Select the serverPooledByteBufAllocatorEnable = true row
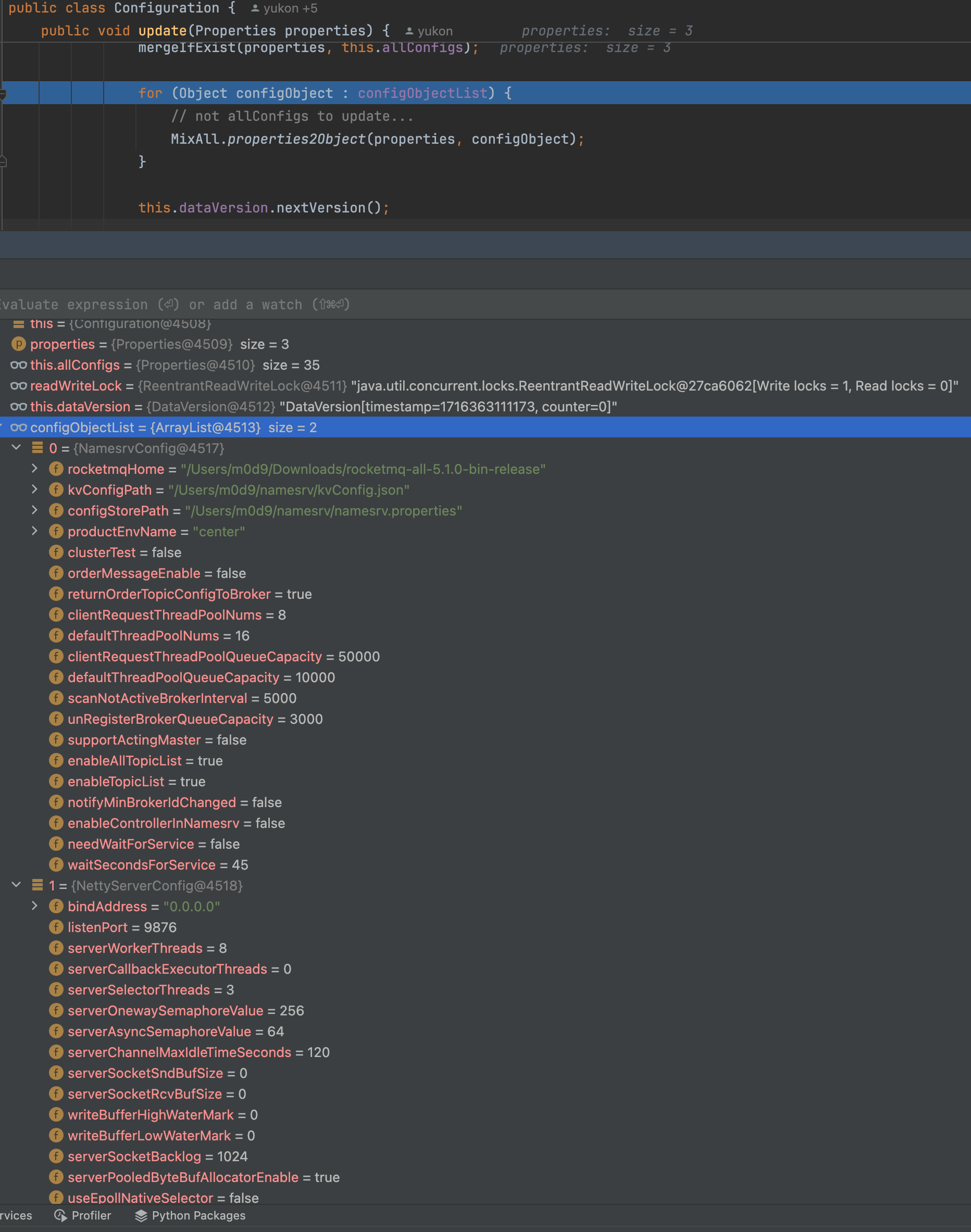The width and height of the screenshot is (971, 1232). pyautogui.click(x=485, y=1177)
